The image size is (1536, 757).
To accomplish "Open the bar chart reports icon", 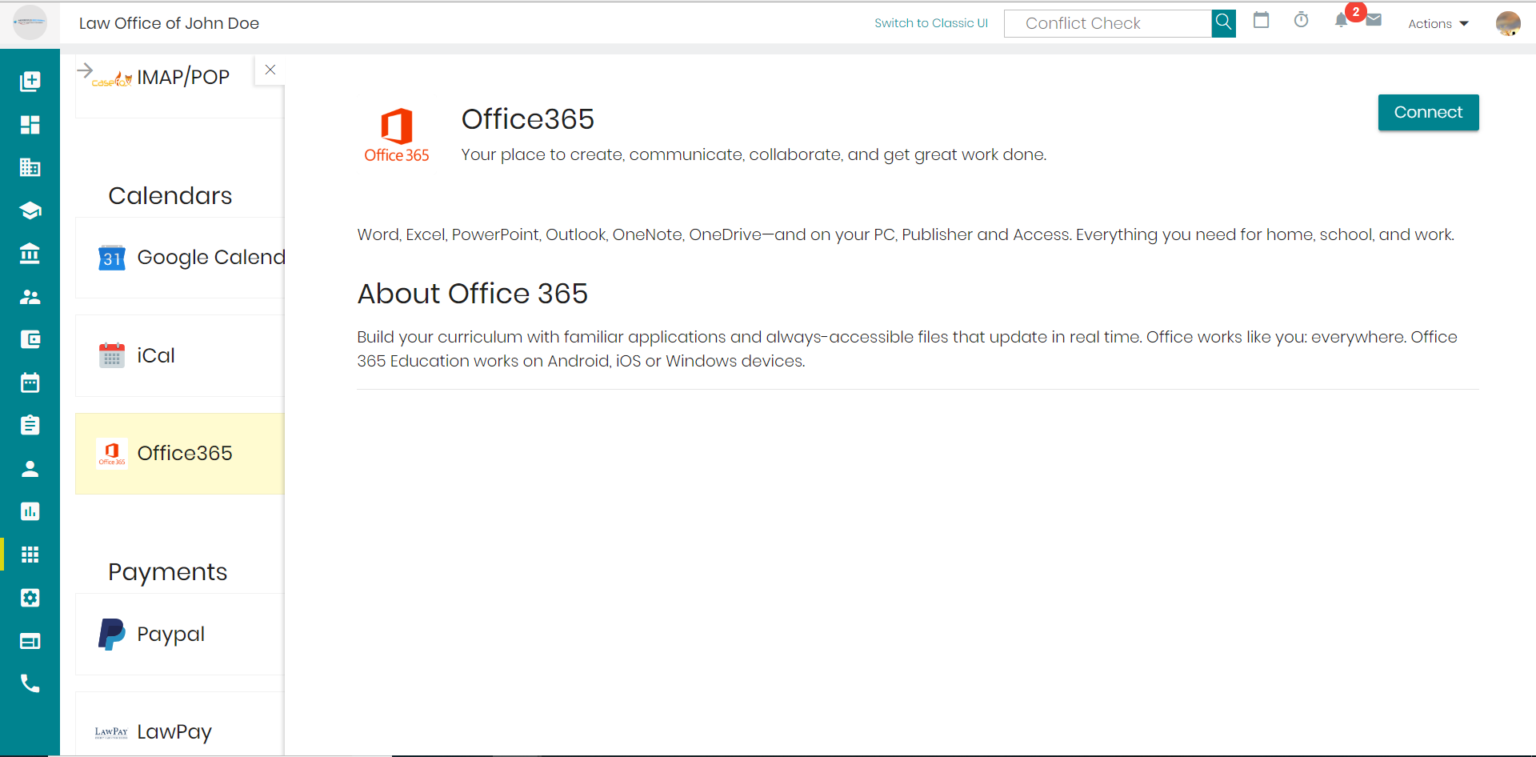I will [30, 512].
